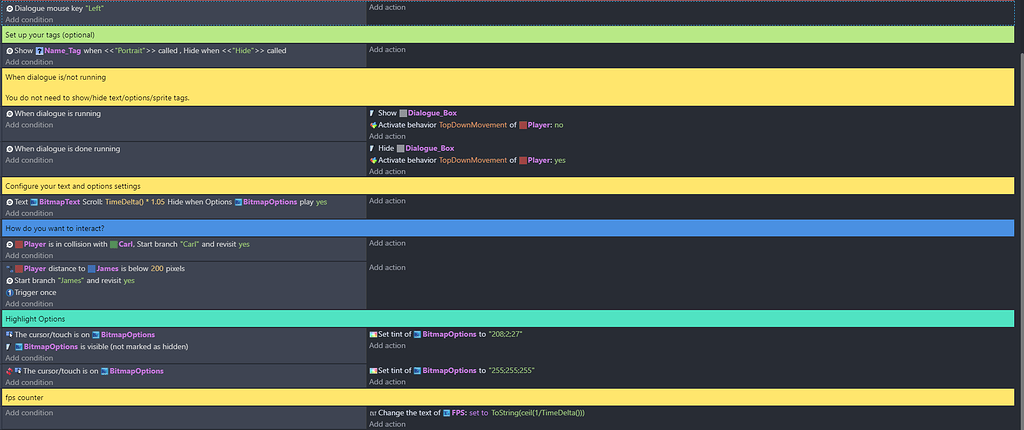Click extension icon beside 'When dialogue is running'

(10, 113)
